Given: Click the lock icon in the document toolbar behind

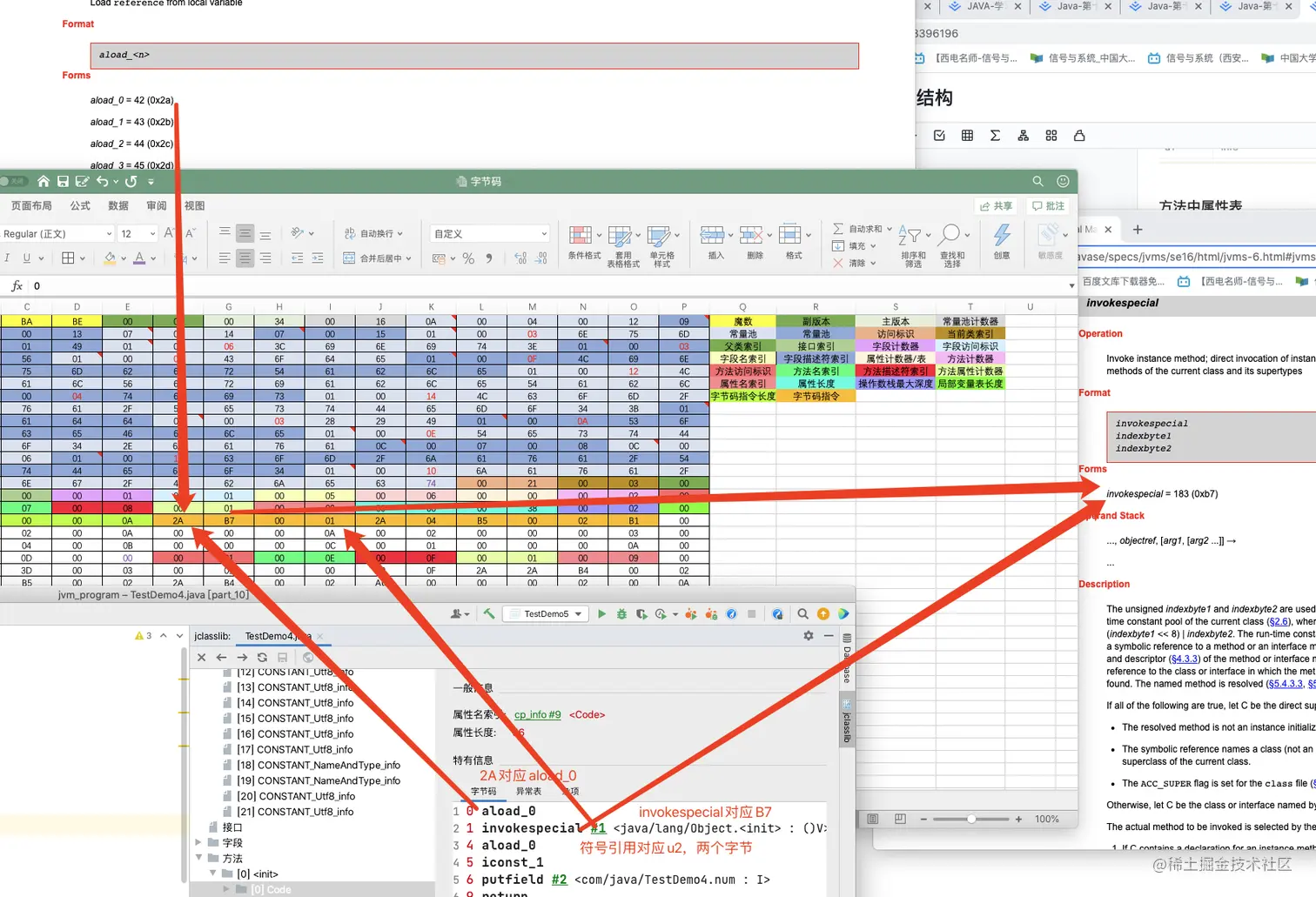Looking at the screenshot, I should click(x=1079, y=136).
